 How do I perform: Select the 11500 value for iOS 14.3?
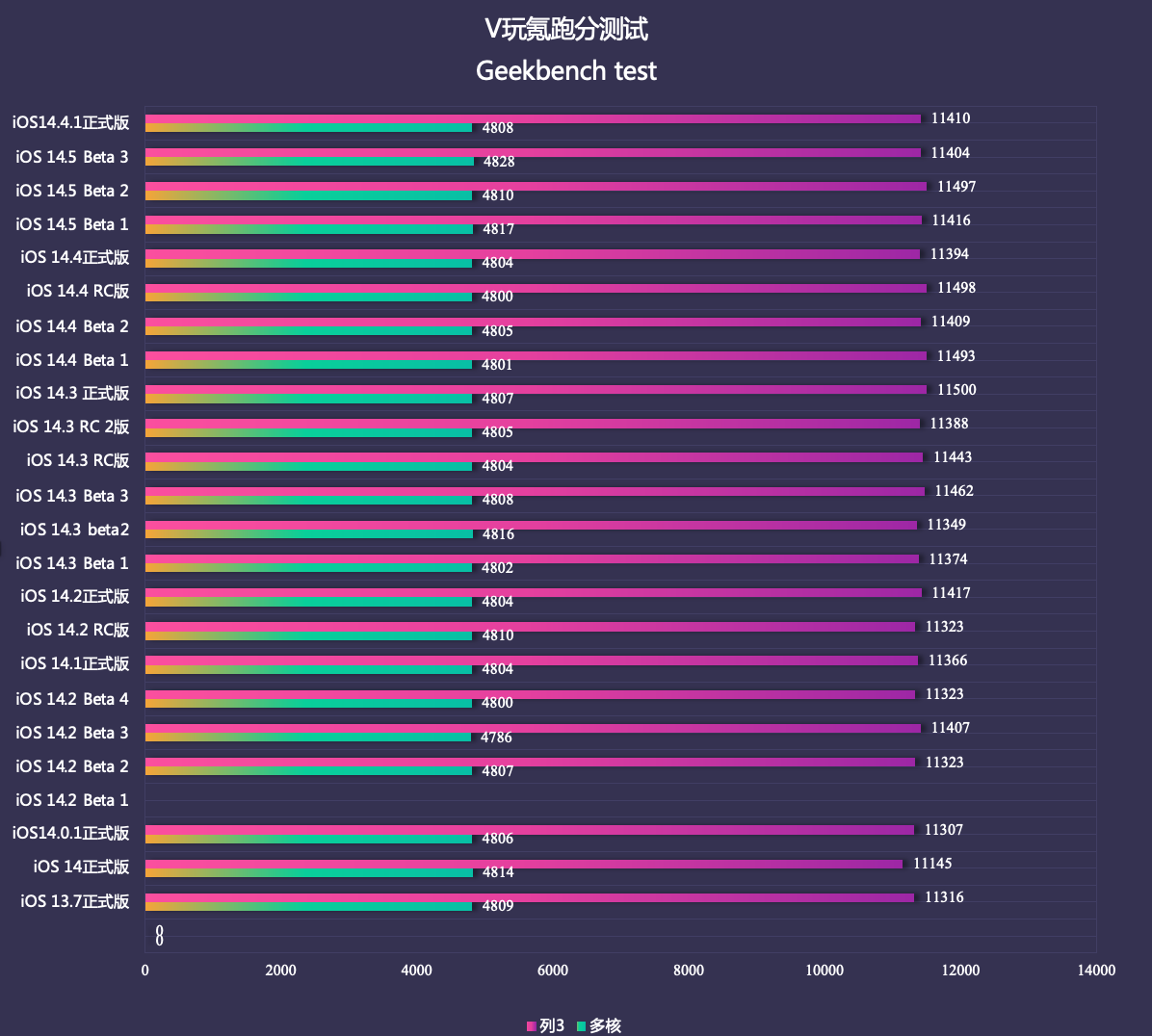click(x=956, y=389)
